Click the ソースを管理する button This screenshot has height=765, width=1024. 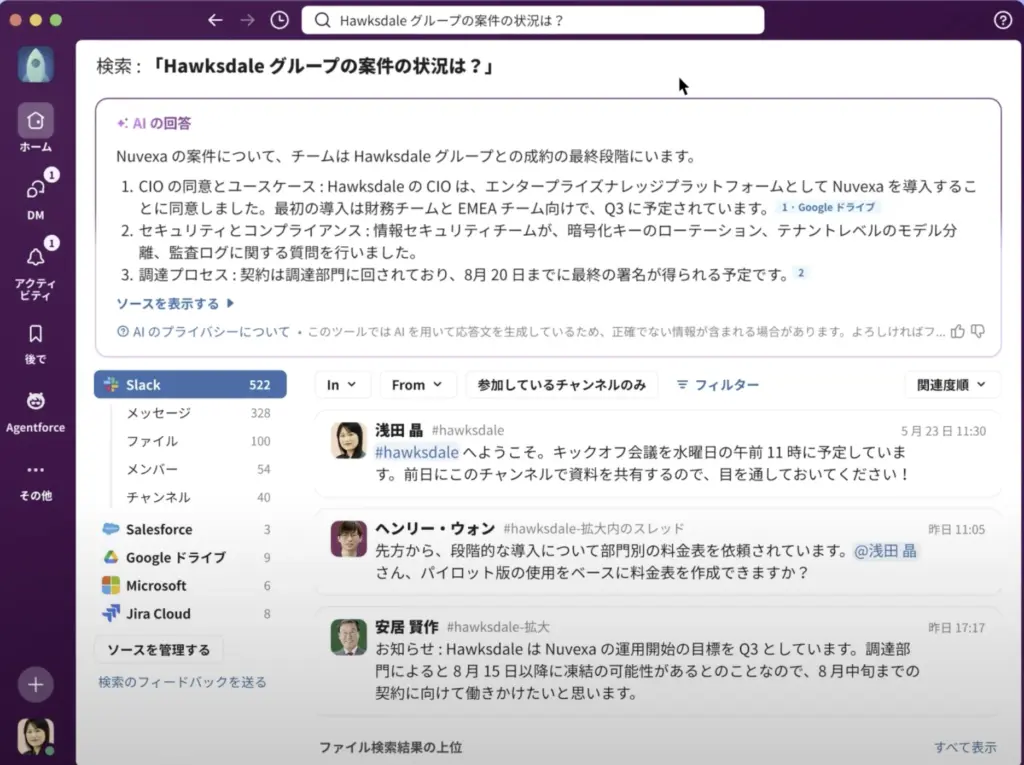tap(158, 650)
